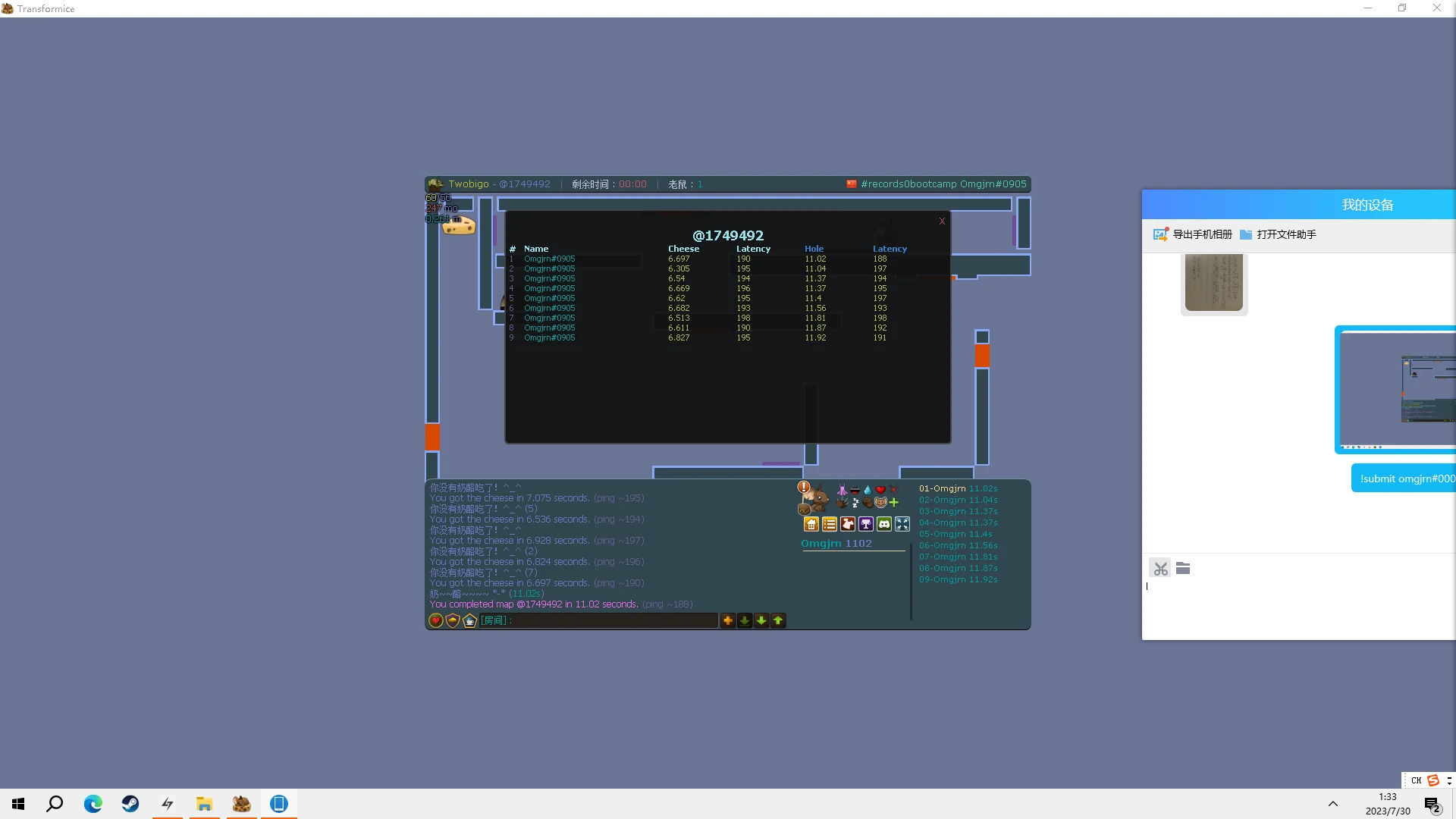
Task: Select 09-Omgjrn 11.92s in ranking list
Action: 959,579
